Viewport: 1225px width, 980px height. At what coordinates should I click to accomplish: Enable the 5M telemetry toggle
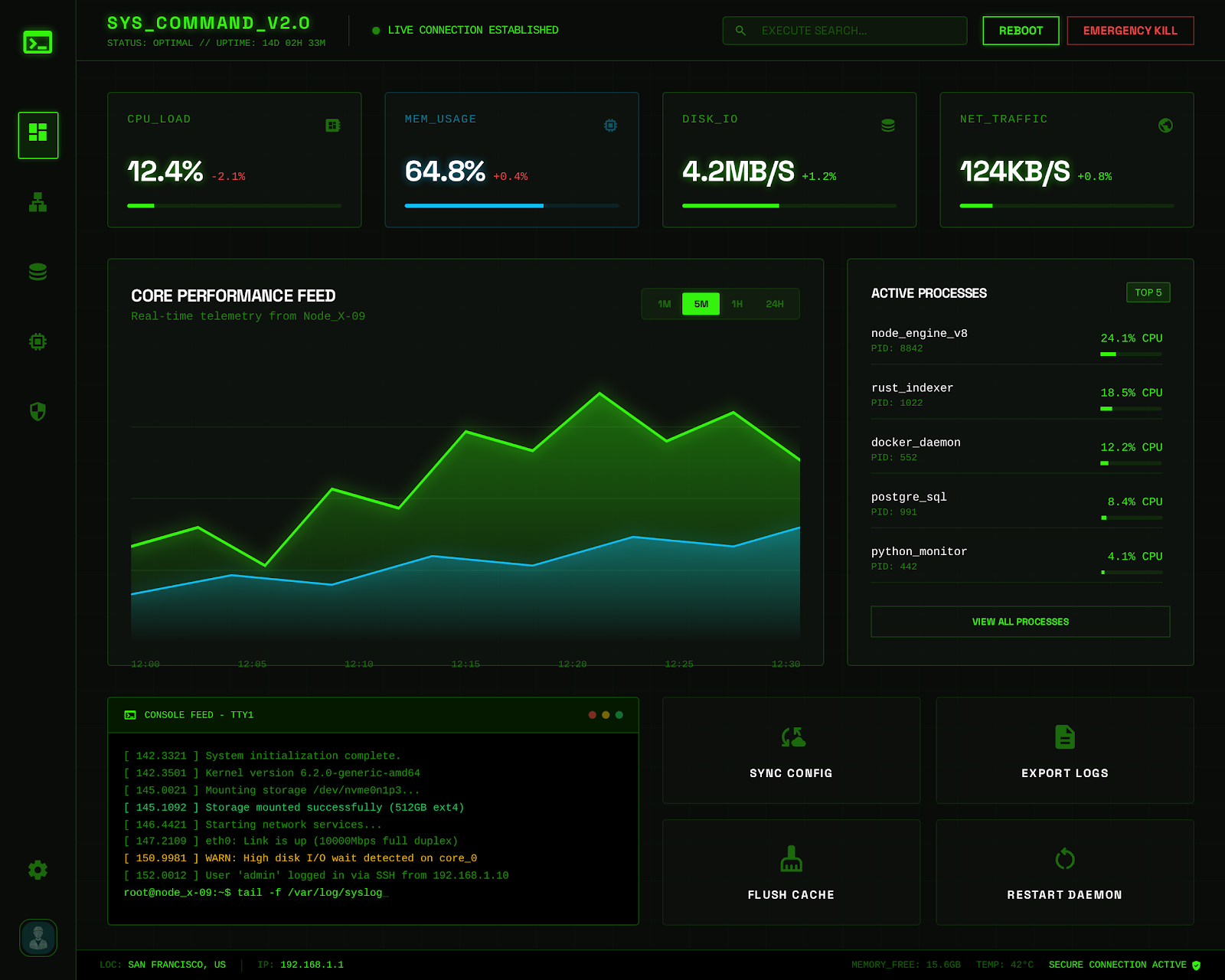pyautogui.click(x=699, y=303)
